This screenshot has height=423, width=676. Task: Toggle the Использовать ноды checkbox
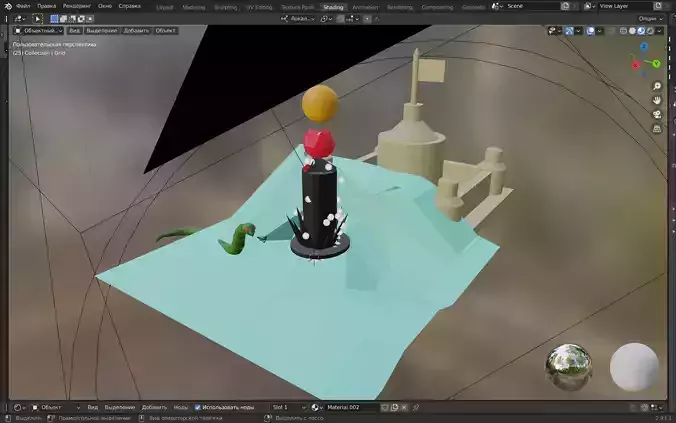(197, 407)
